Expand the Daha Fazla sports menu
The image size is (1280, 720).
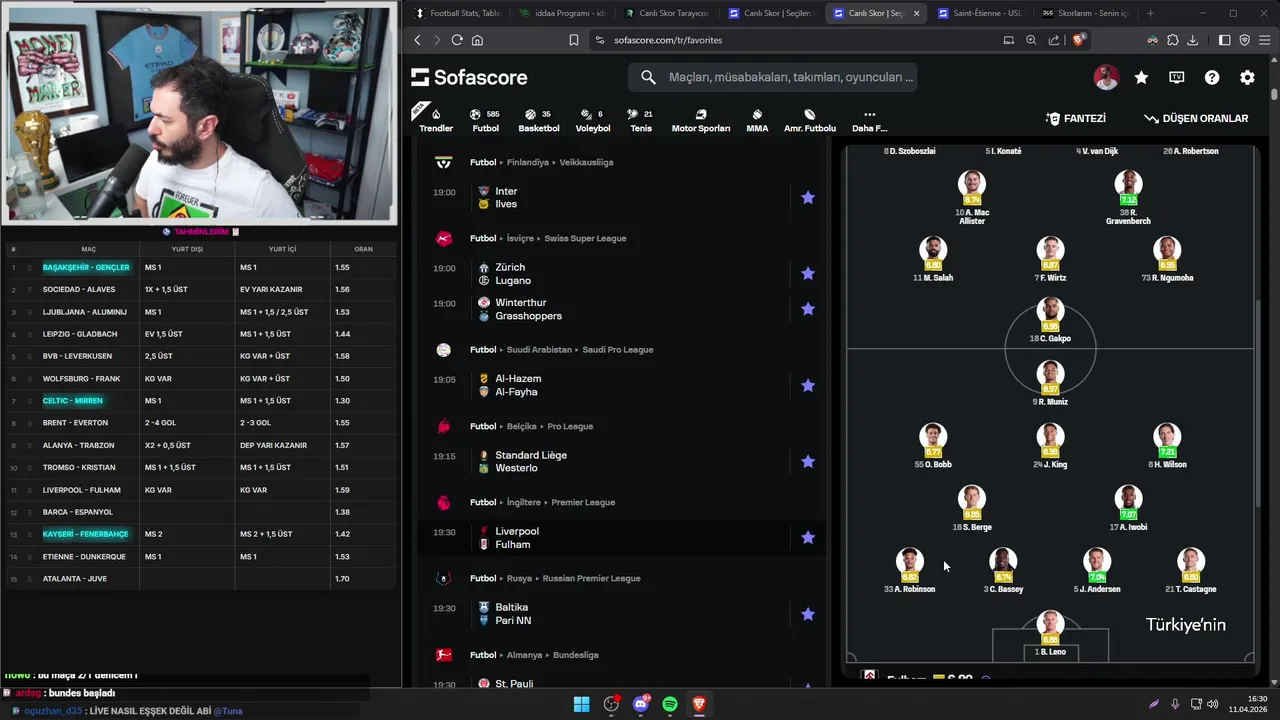(x=869, y=120)
